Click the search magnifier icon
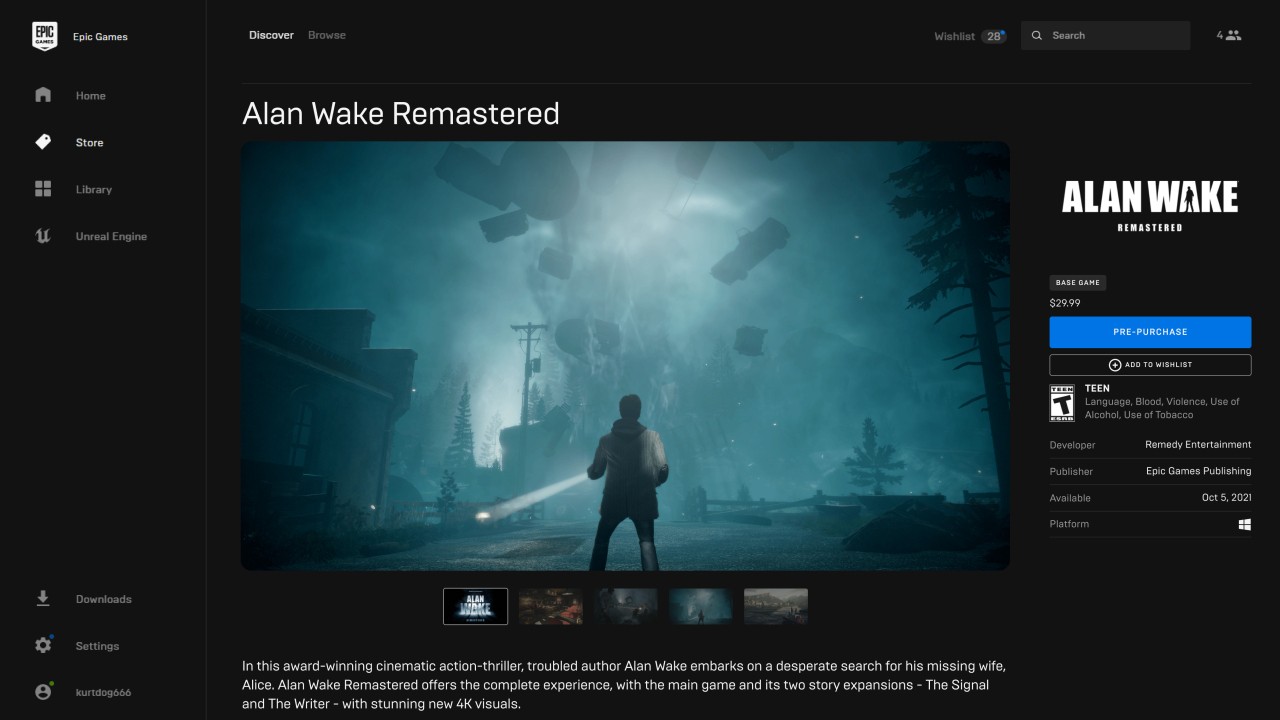This screenshot has height=720, width=1280. point(1037,35)
